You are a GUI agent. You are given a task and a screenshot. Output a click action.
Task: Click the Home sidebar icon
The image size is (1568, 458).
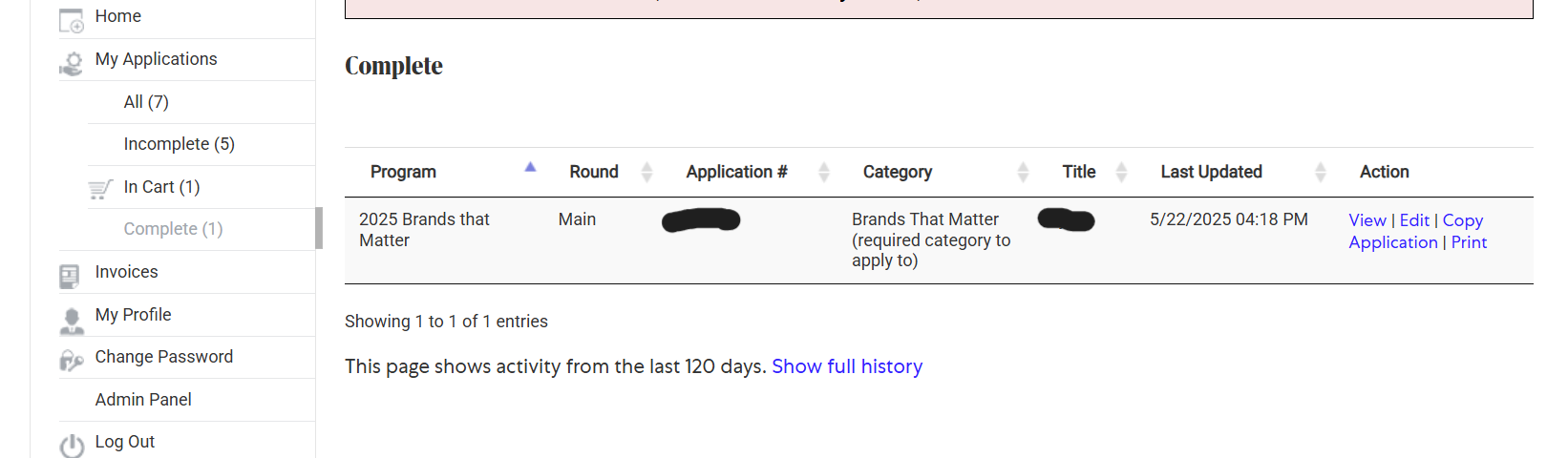pos(72,20)
